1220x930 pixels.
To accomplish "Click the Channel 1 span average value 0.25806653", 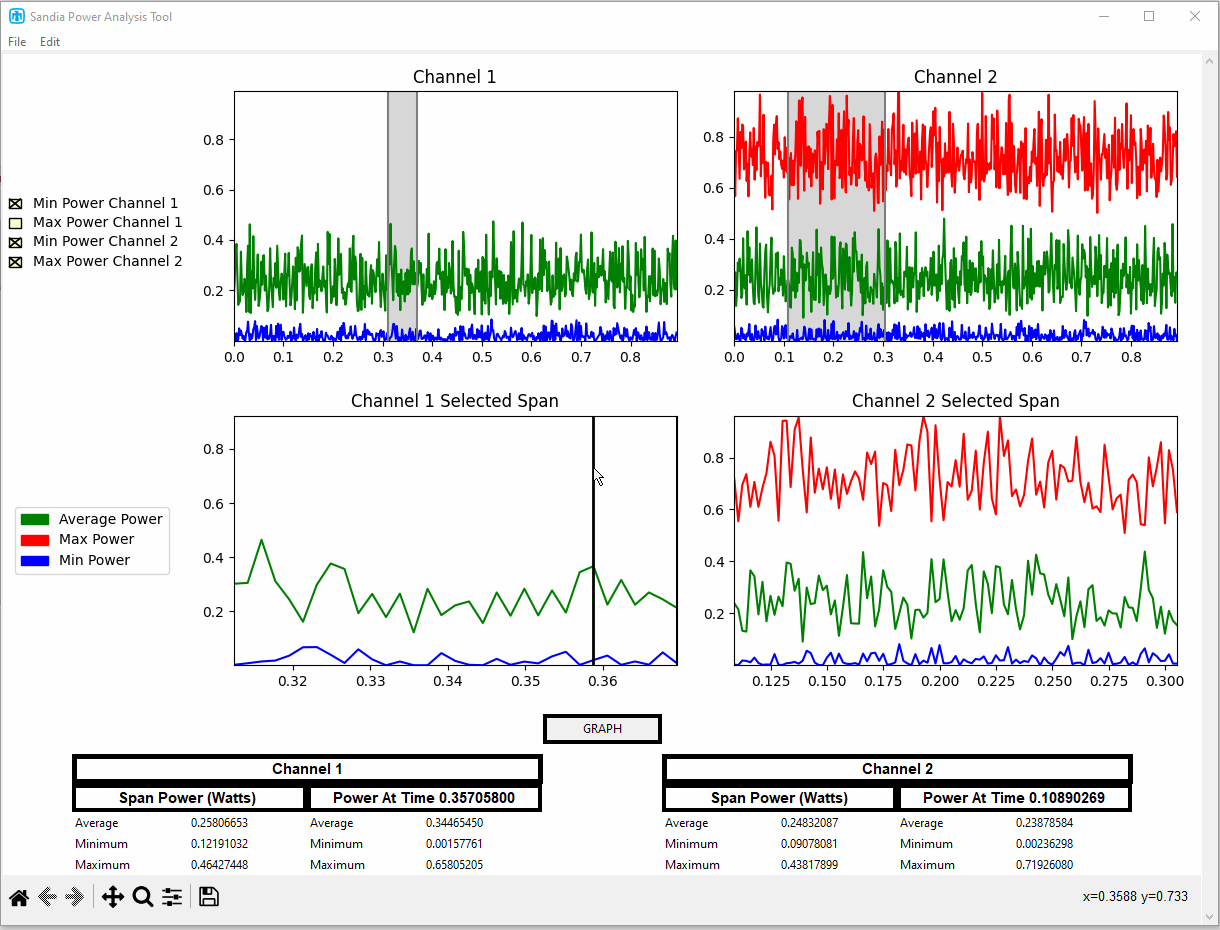I will pyautogui.click(x=219, y=823).
